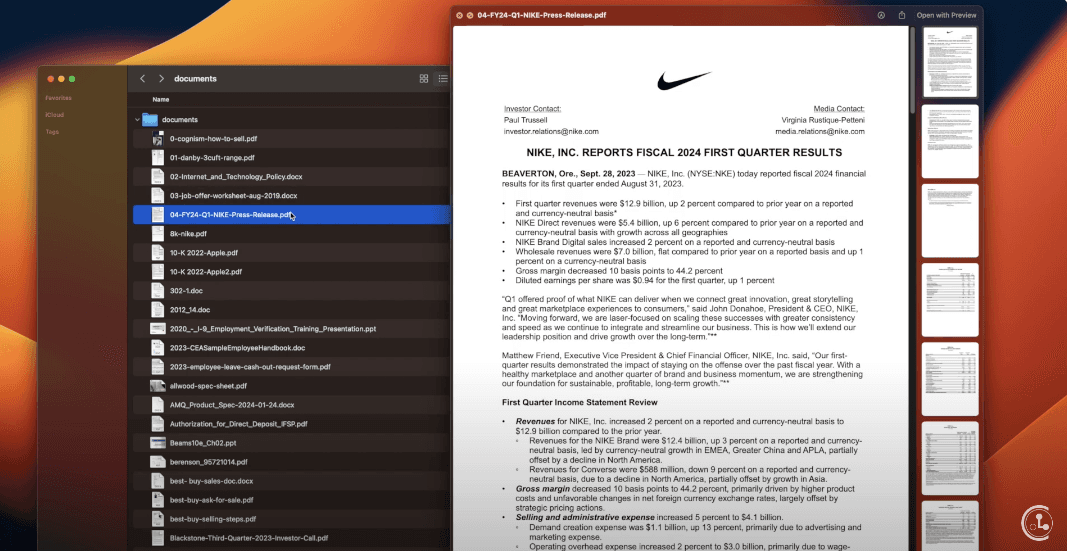Select allwood-spec-sheet.pdf file name

tap(208, 386)
